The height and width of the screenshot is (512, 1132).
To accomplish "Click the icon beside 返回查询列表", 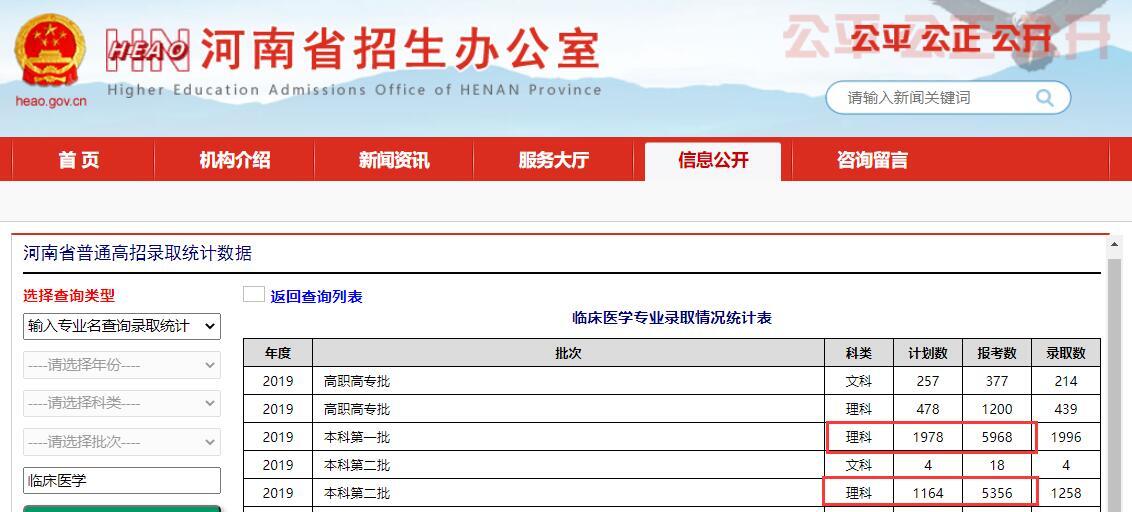I will 254,295.
